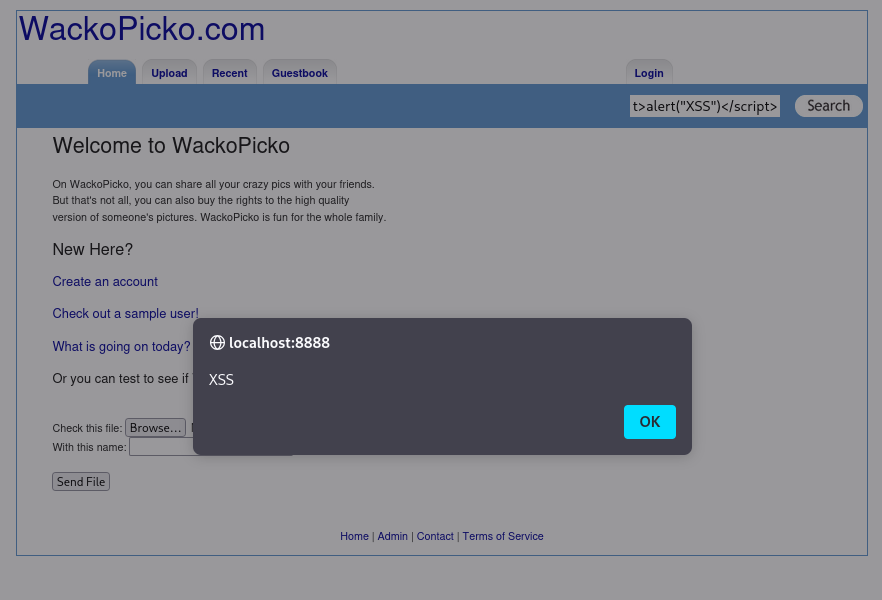Open the footer Home link
The width and height of the screenshot is (882, 600).
[x=354, y=536]
